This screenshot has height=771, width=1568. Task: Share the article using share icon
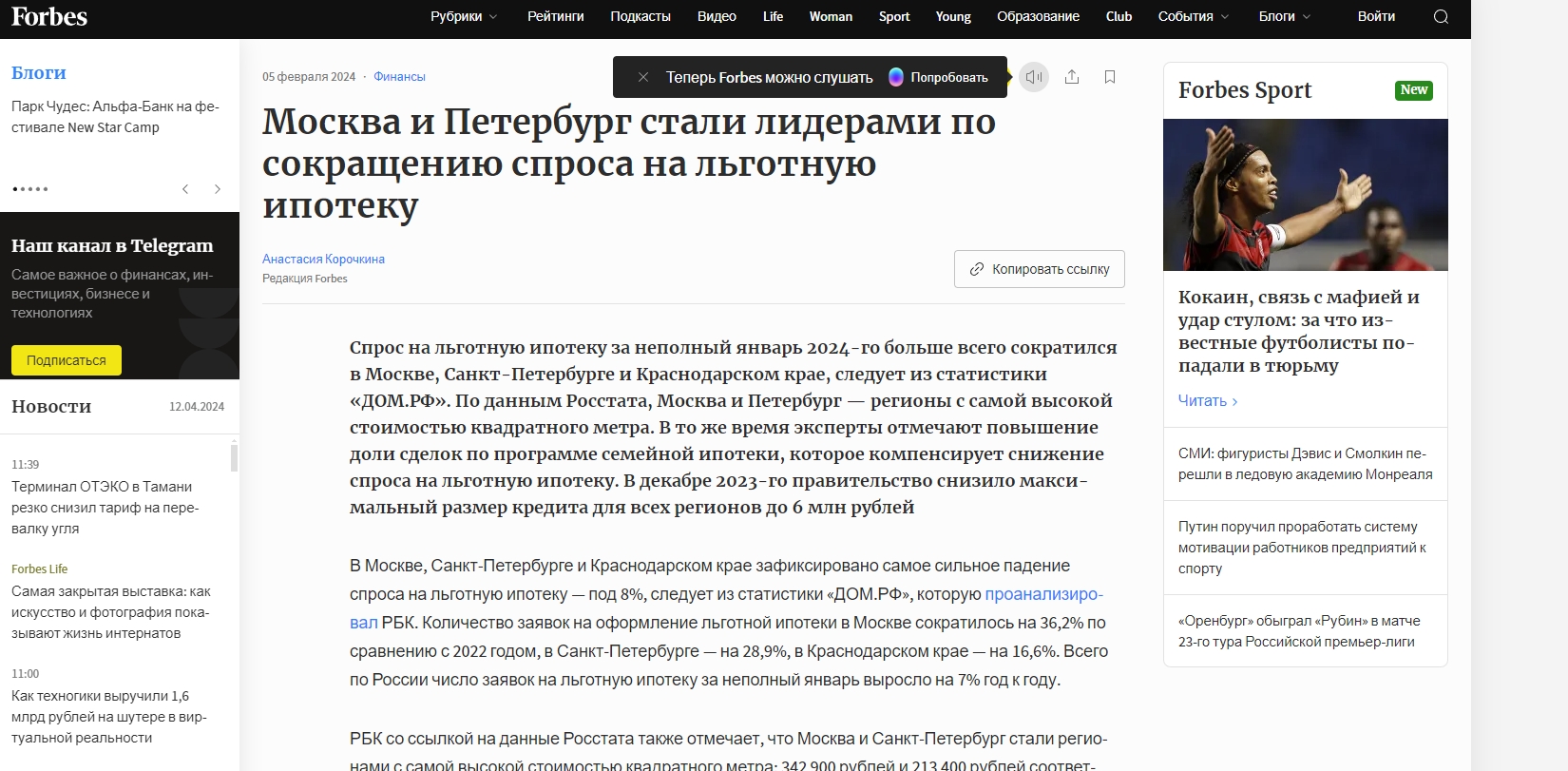click(1072, 77)
